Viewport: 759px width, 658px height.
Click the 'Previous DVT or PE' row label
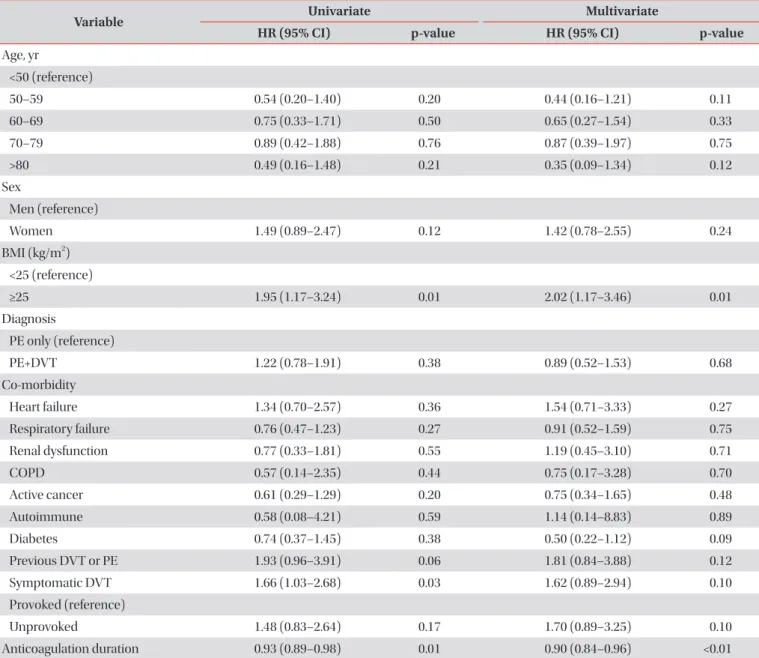[63, 561]
